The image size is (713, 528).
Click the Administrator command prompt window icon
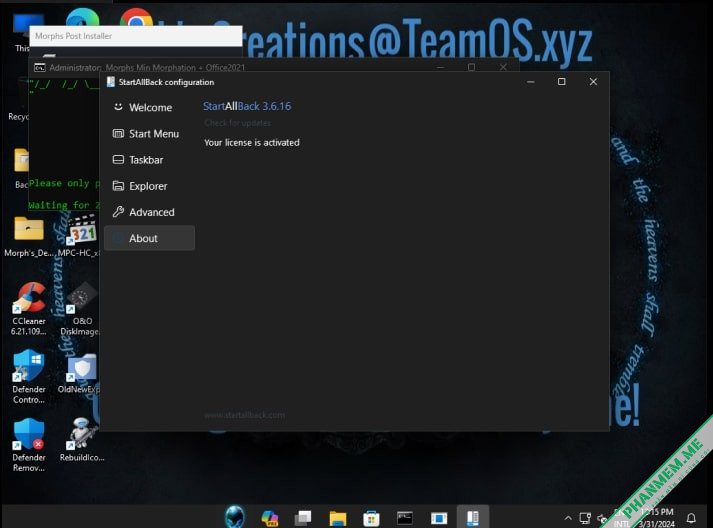click(x=40, y=68)
